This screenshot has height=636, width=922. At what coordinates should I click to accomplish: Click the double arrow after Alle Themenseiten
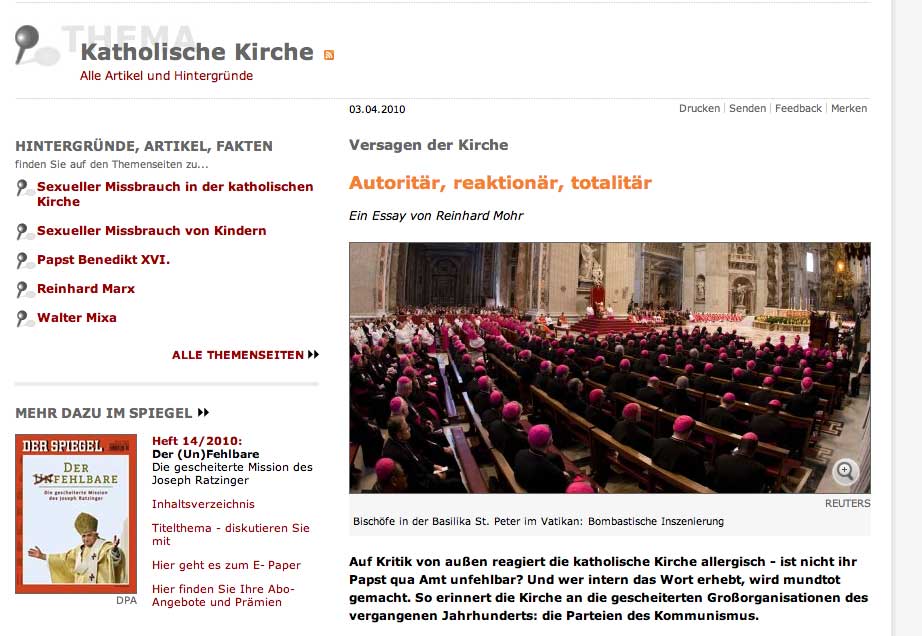click(x=313, y=354)
